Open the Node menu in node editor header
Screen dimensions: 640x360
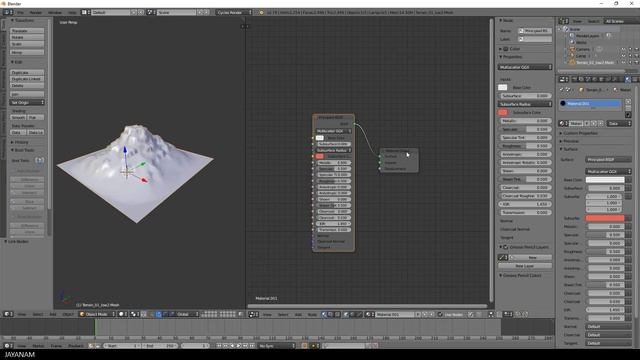(312, 315)
